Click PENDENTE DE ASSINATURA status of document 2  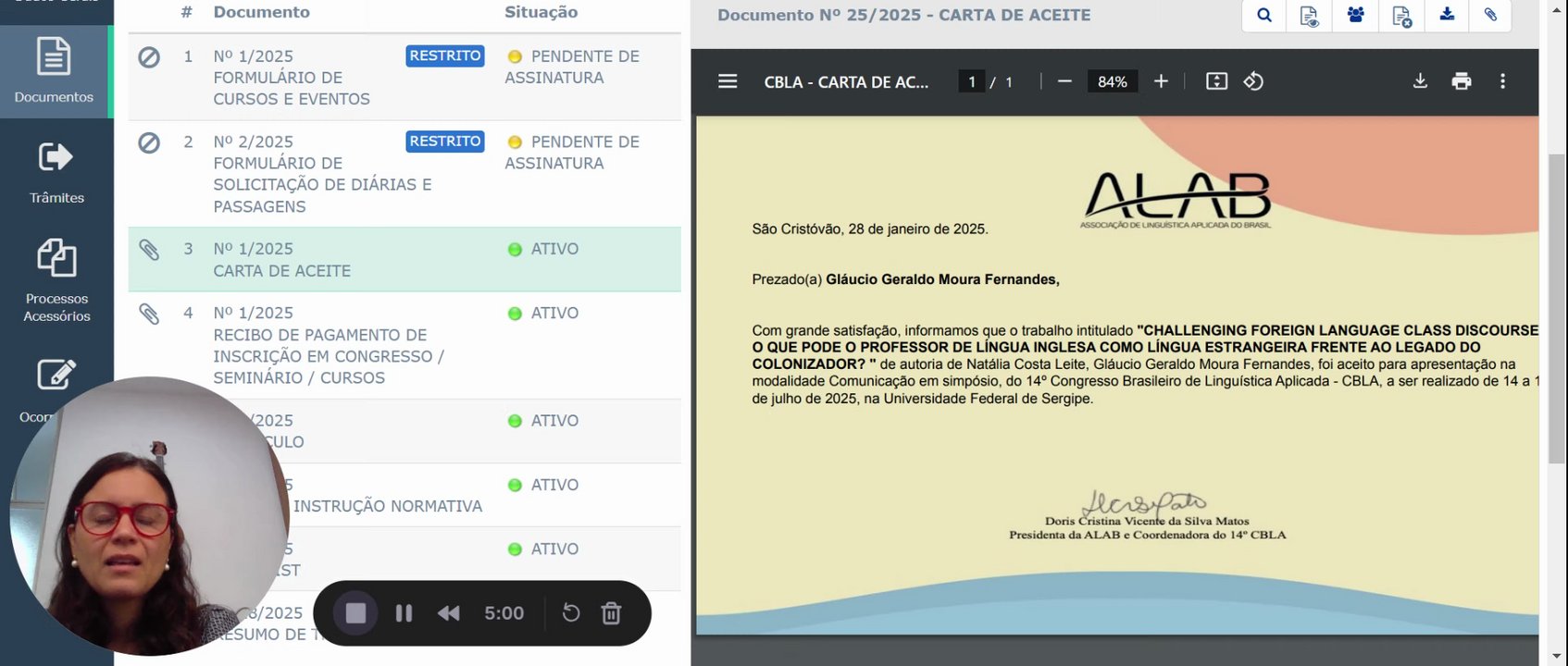[x=572, y=153]
